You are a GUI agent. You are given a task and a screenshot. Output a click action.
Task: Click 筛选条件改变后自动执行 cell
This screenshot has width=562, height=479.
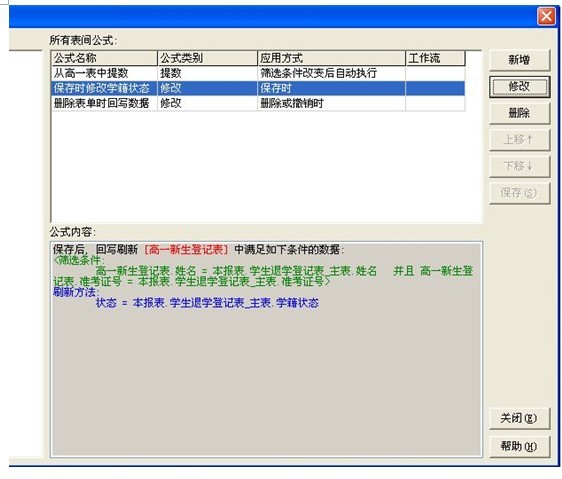318,73
